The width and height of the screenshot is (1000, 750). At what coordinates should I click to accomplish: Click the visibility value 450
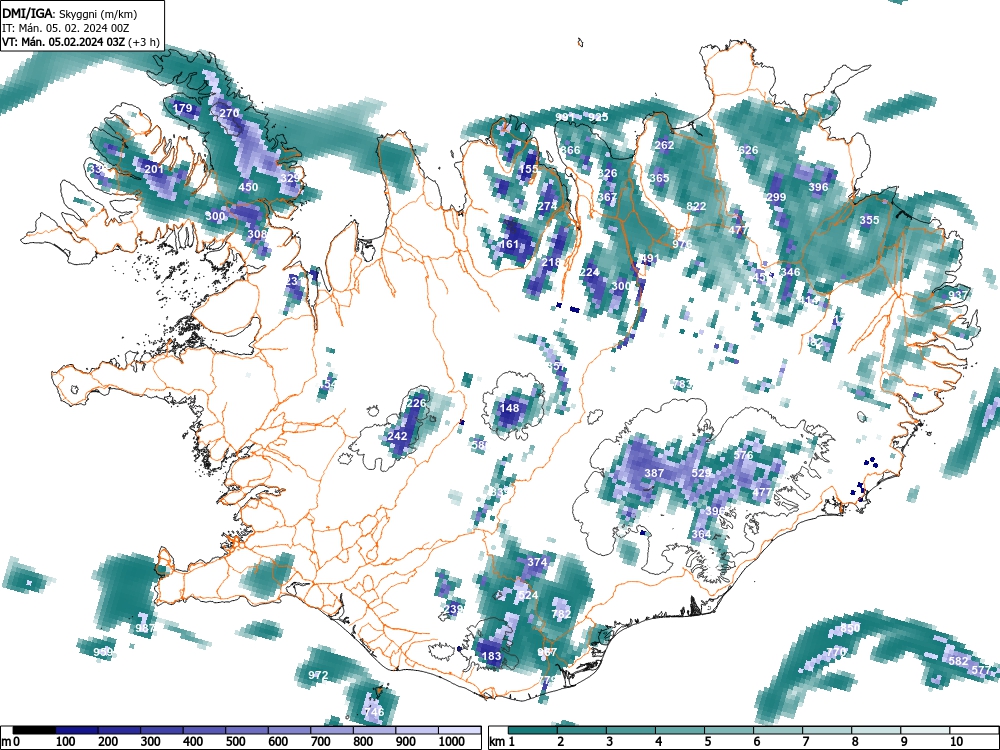[248, 187]
